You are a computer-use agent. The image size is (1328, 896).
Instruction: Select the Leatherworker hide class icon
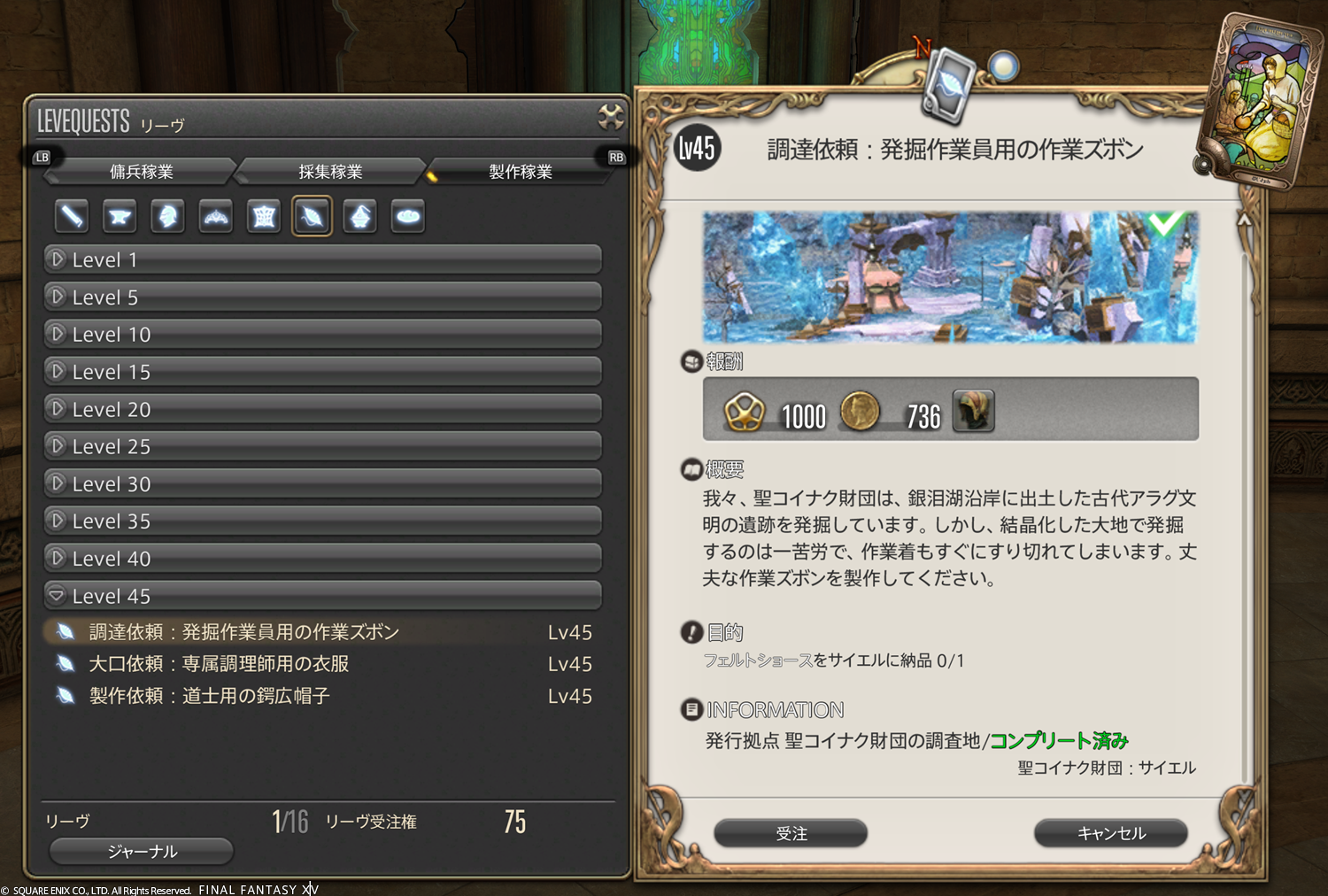pos(264,216)
